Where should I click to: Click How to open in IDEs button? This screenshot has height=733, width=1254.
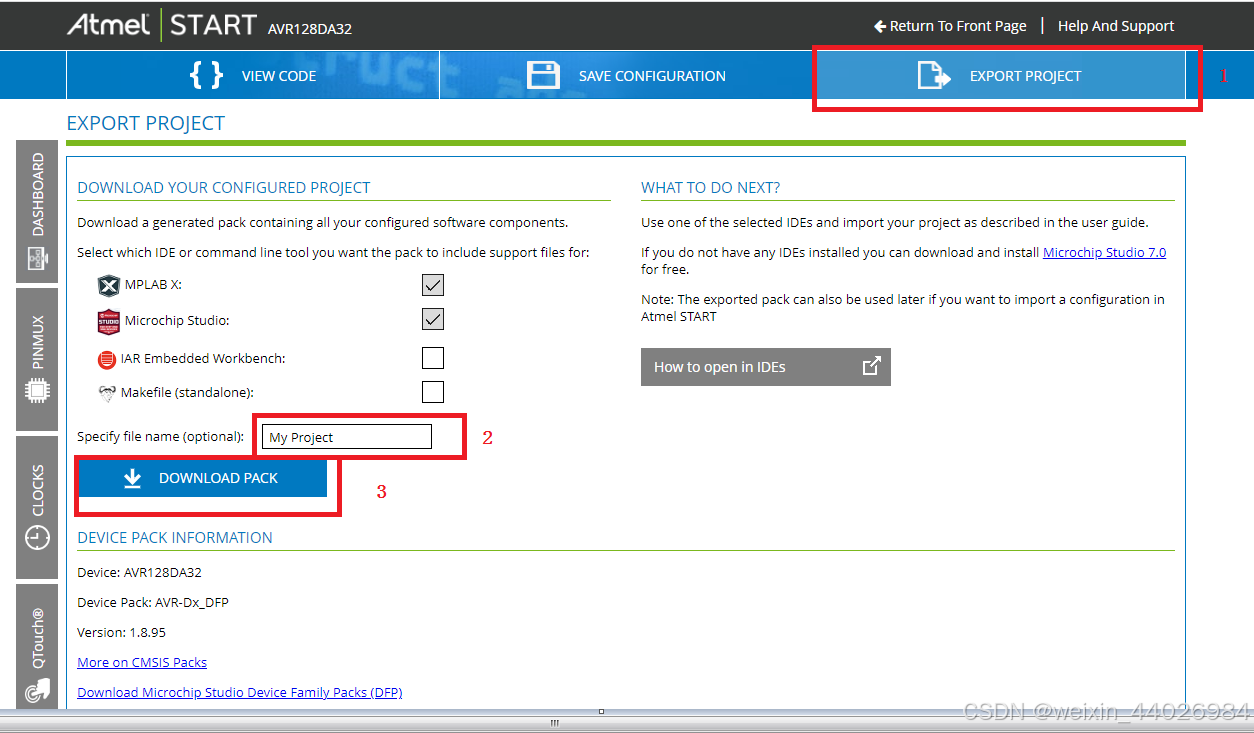click(x=765, y=367)
